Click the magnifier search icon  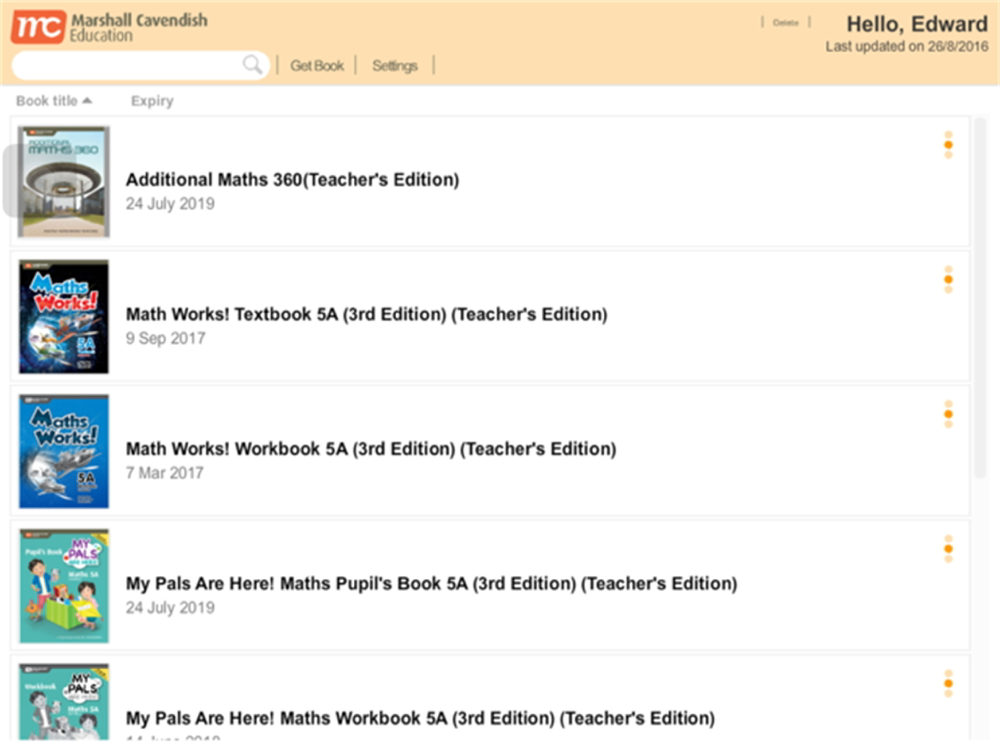point(253,64)
